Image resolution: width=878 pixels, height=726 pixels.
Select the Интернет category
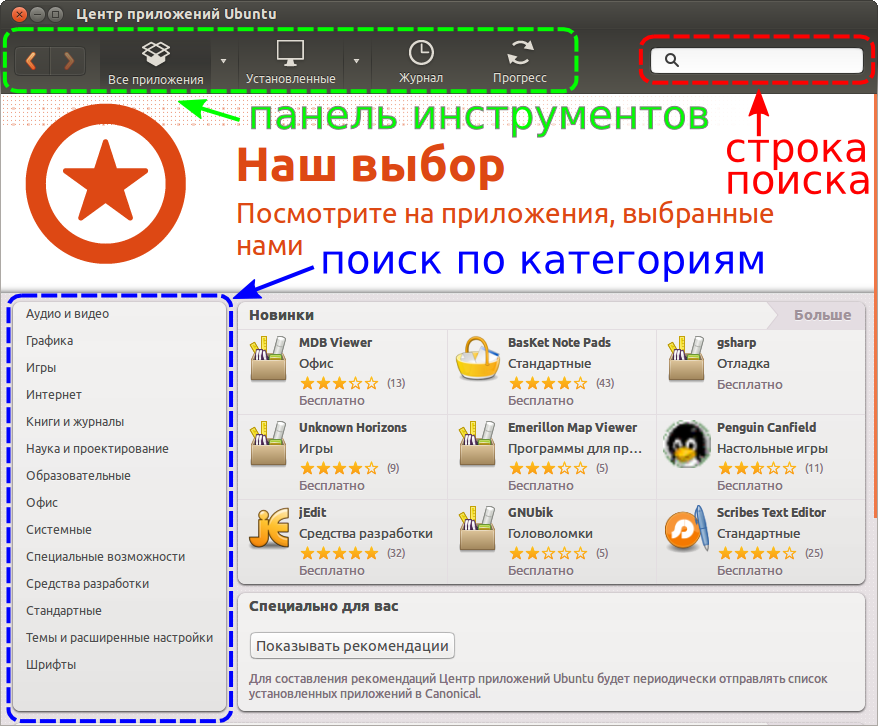pos(54,395)
